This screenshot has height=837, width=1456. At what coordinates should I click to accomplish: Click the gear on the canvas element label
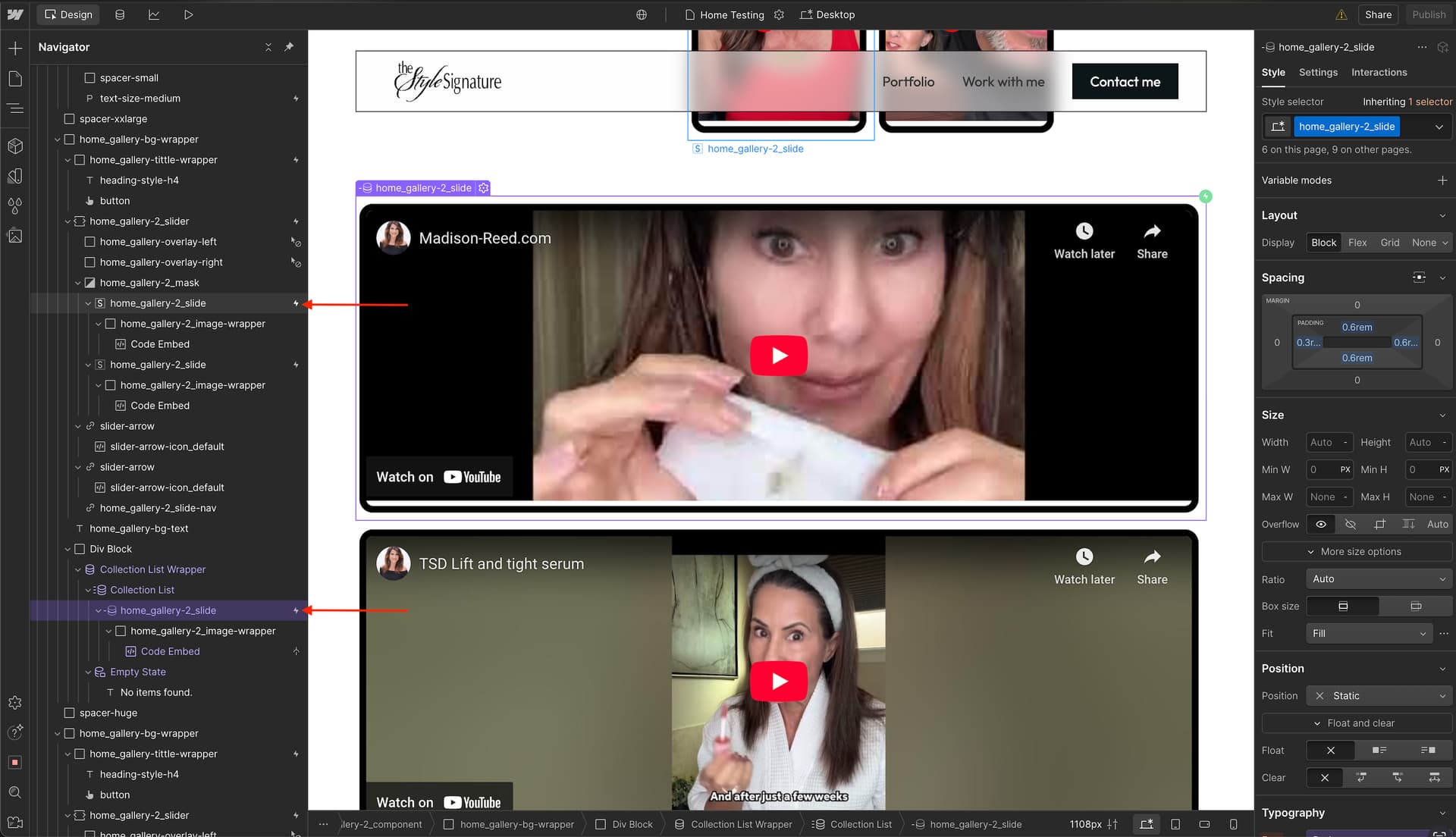483,188
